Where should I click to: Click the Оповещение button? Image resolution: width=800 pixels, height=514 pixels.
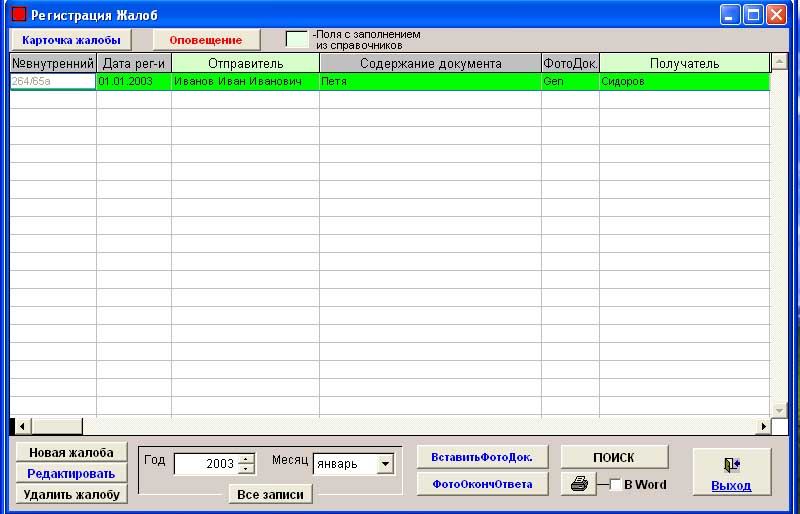206,40
